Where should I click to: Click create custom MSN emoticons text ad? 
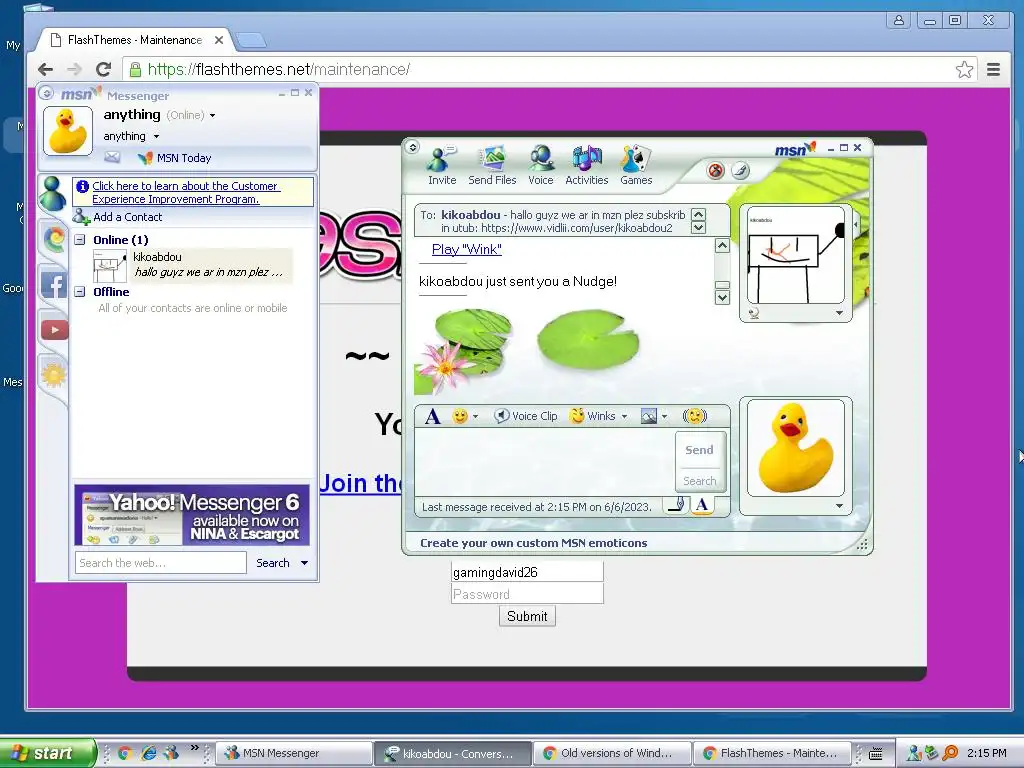[534, 543]
